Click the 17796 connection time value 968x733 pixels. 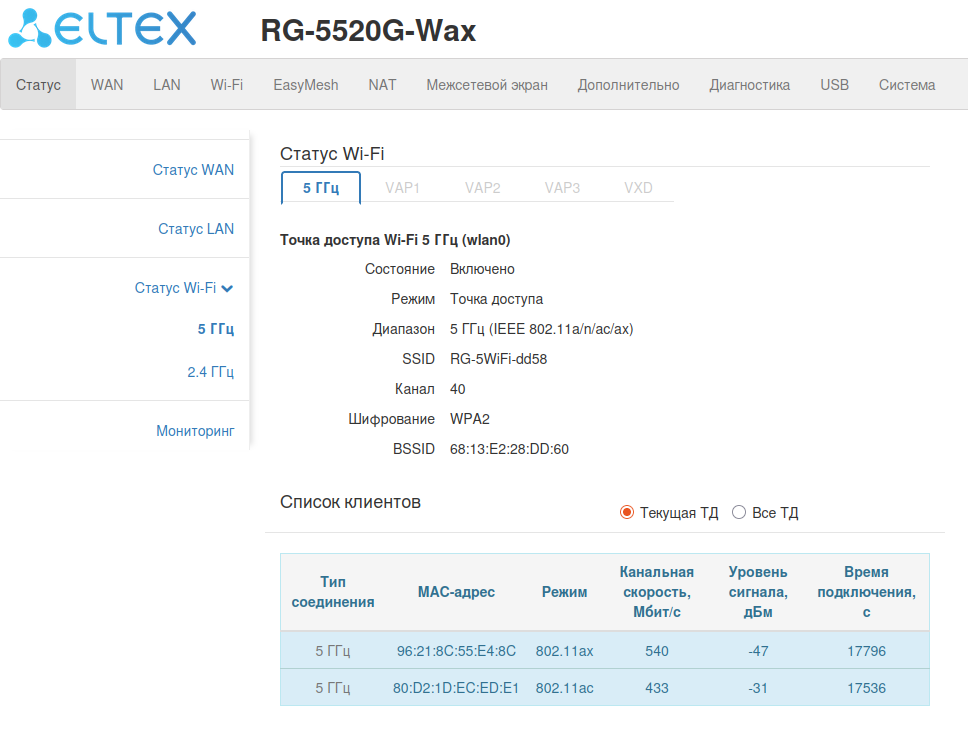866,651
